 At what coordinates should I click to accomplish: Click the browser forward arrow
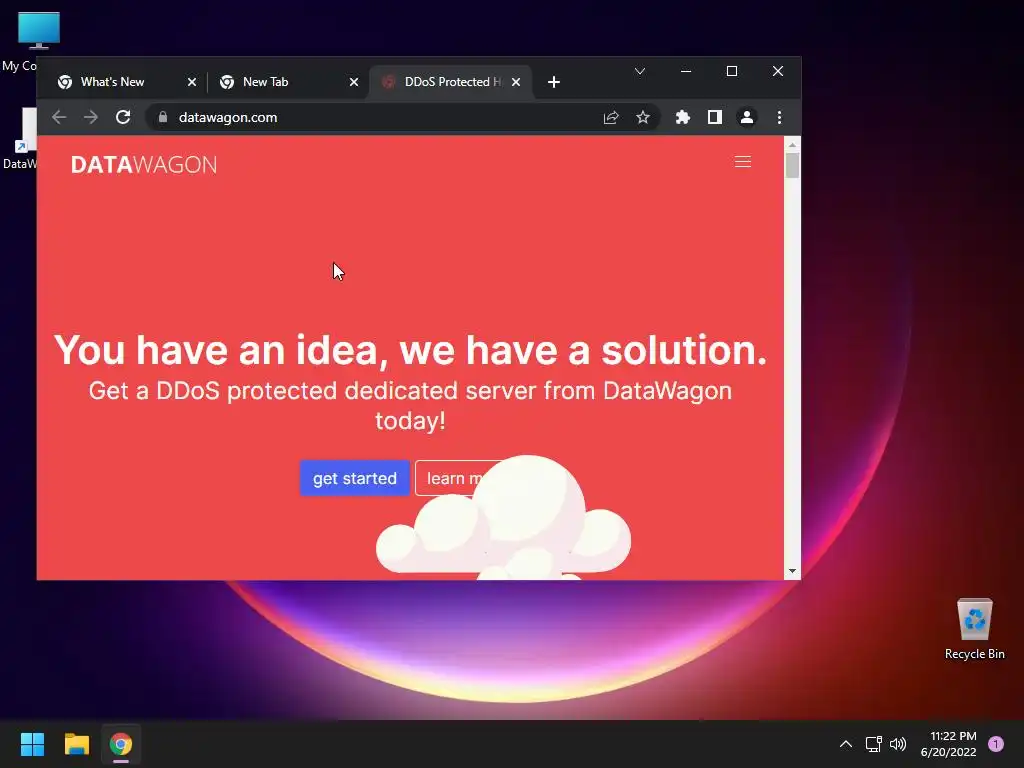coord(91,117)
